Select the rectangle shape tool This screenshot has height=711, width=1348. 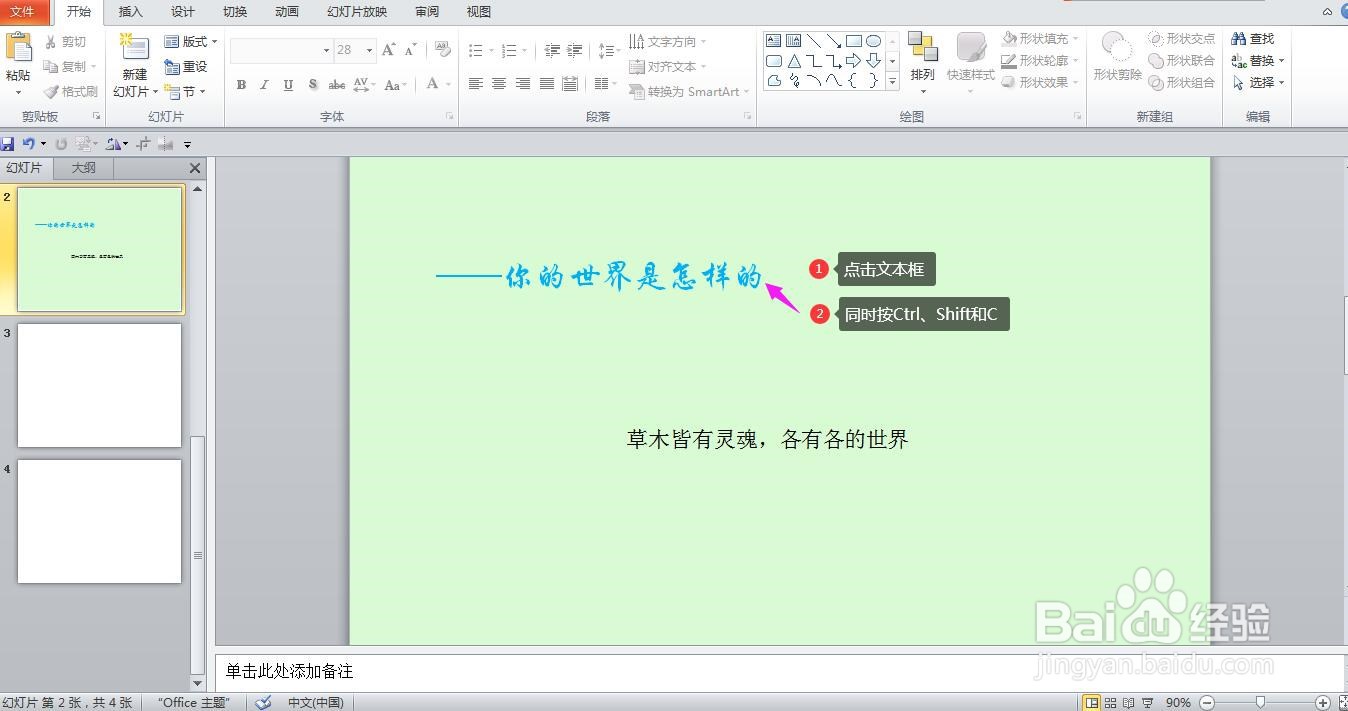pyautogui.click(x=854, y=40)
